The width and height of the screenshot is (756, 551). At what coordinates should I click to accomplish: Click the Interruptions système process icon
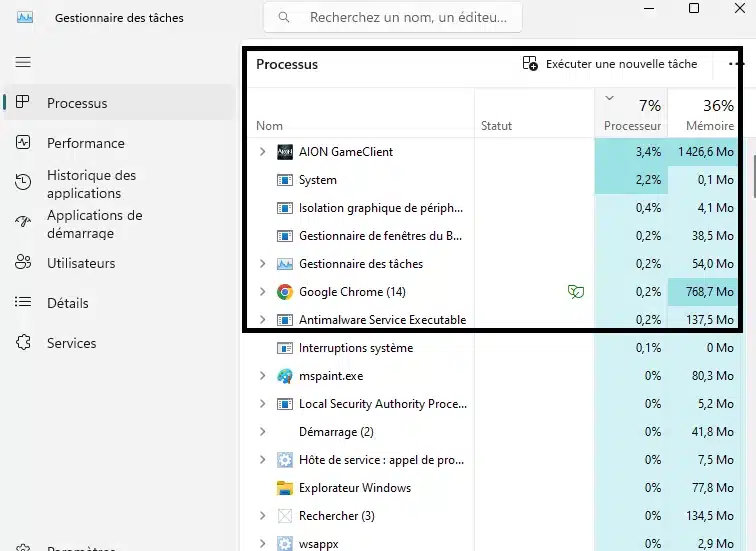[285, 348]
